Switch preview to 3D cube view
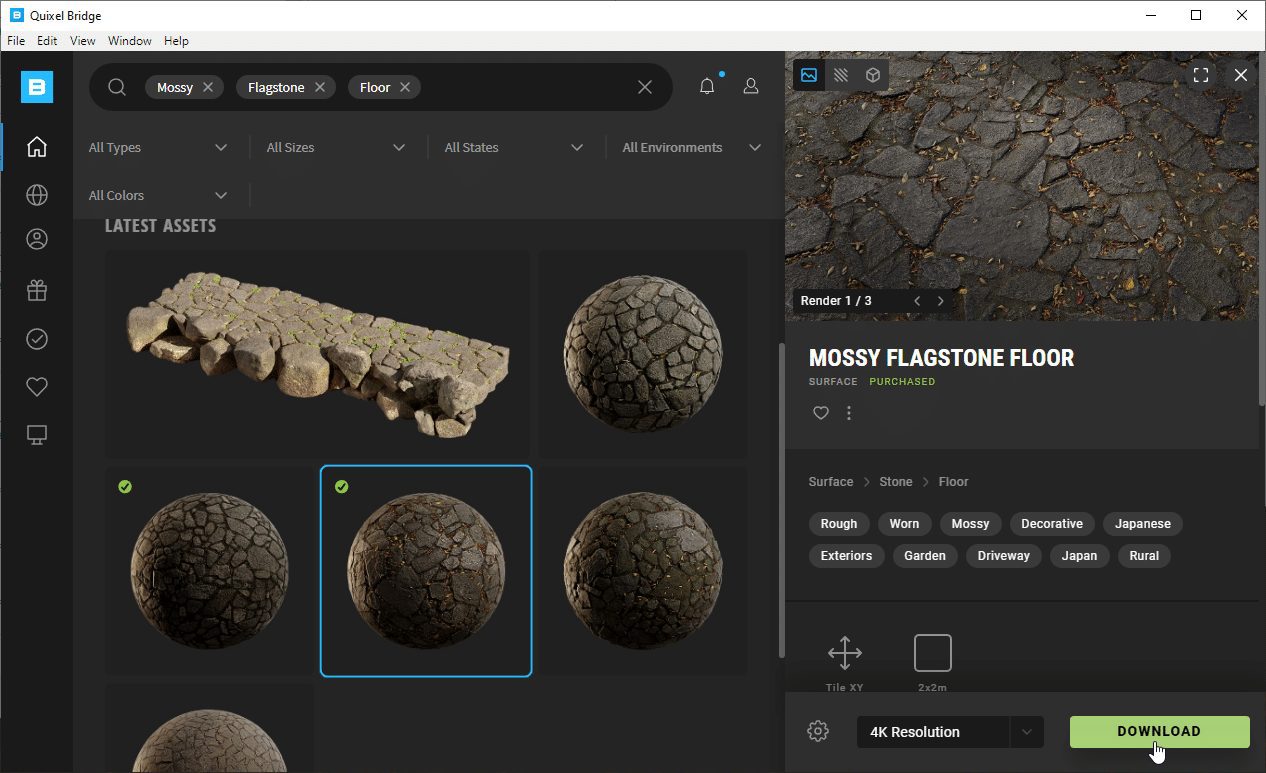The image size is (1266, 773). click(873, 75)
